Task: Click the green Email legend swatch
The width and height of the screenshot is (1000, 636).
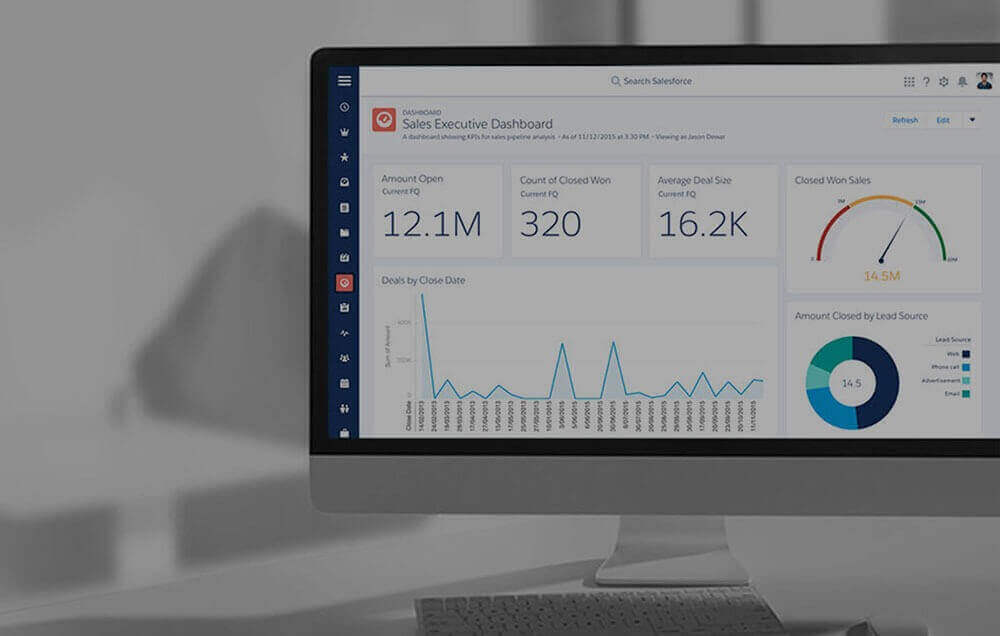Action: 966,394
